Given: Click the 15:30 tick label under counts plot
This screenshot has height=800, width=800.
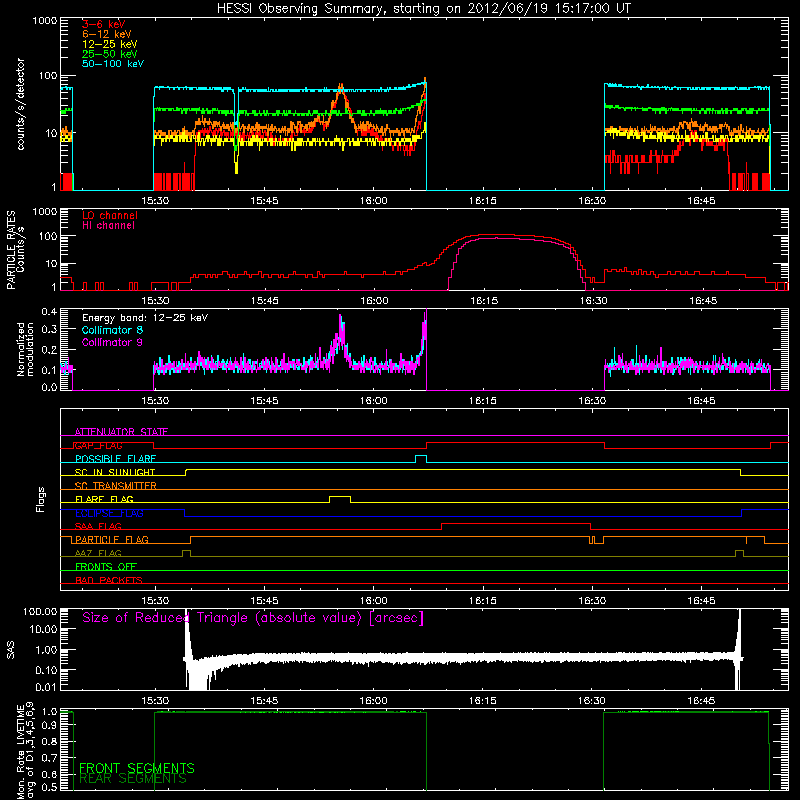Looking at the screenshot, I should coord(155,201).
